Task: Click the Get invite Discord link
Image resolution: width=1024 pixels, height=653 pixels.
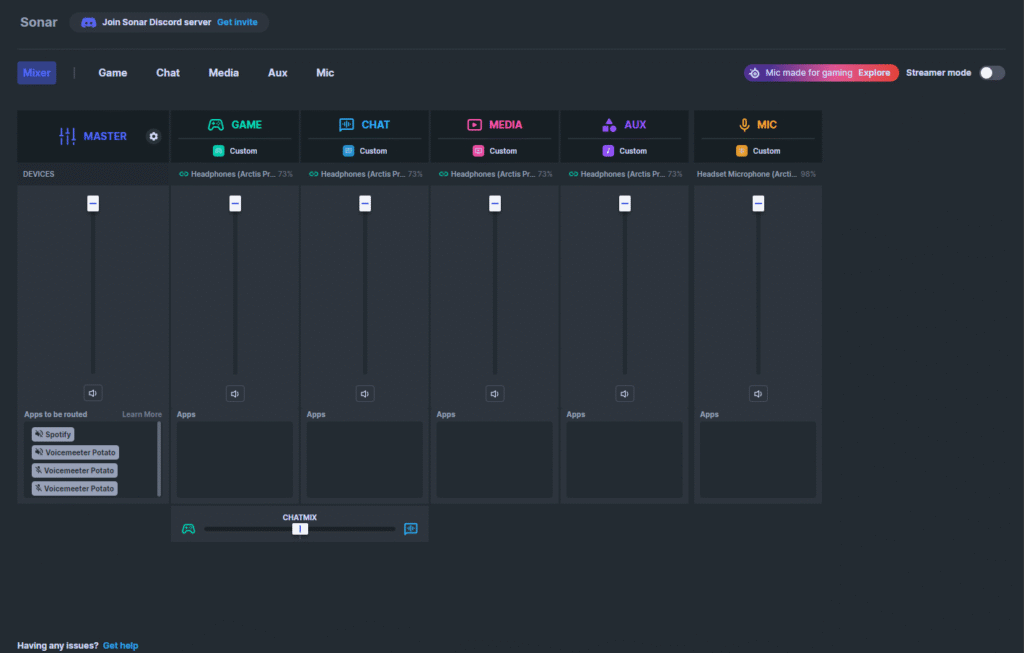Action: tap(238, 22)
